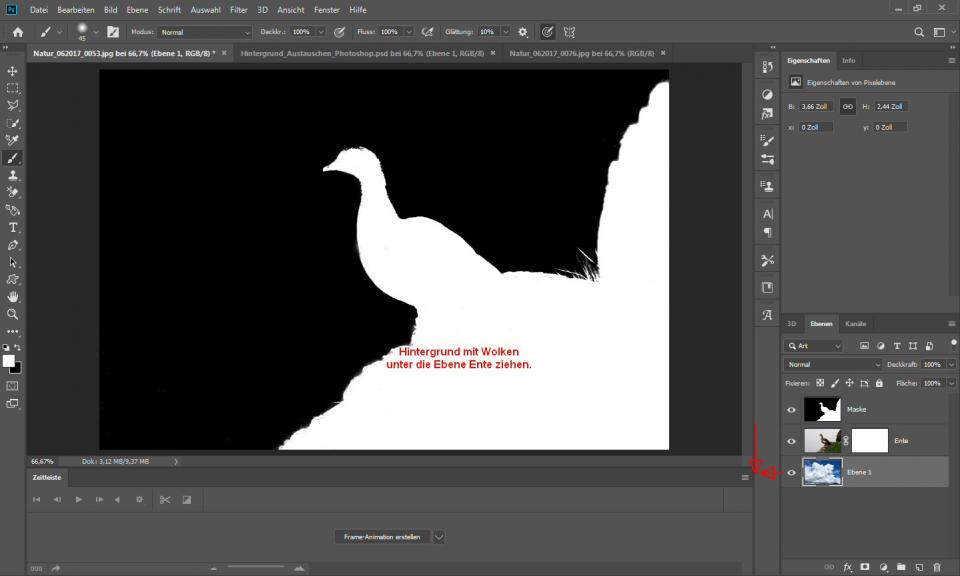Toggle visibility of the Ente layer
Screen dimensions: 960x576
791,440
